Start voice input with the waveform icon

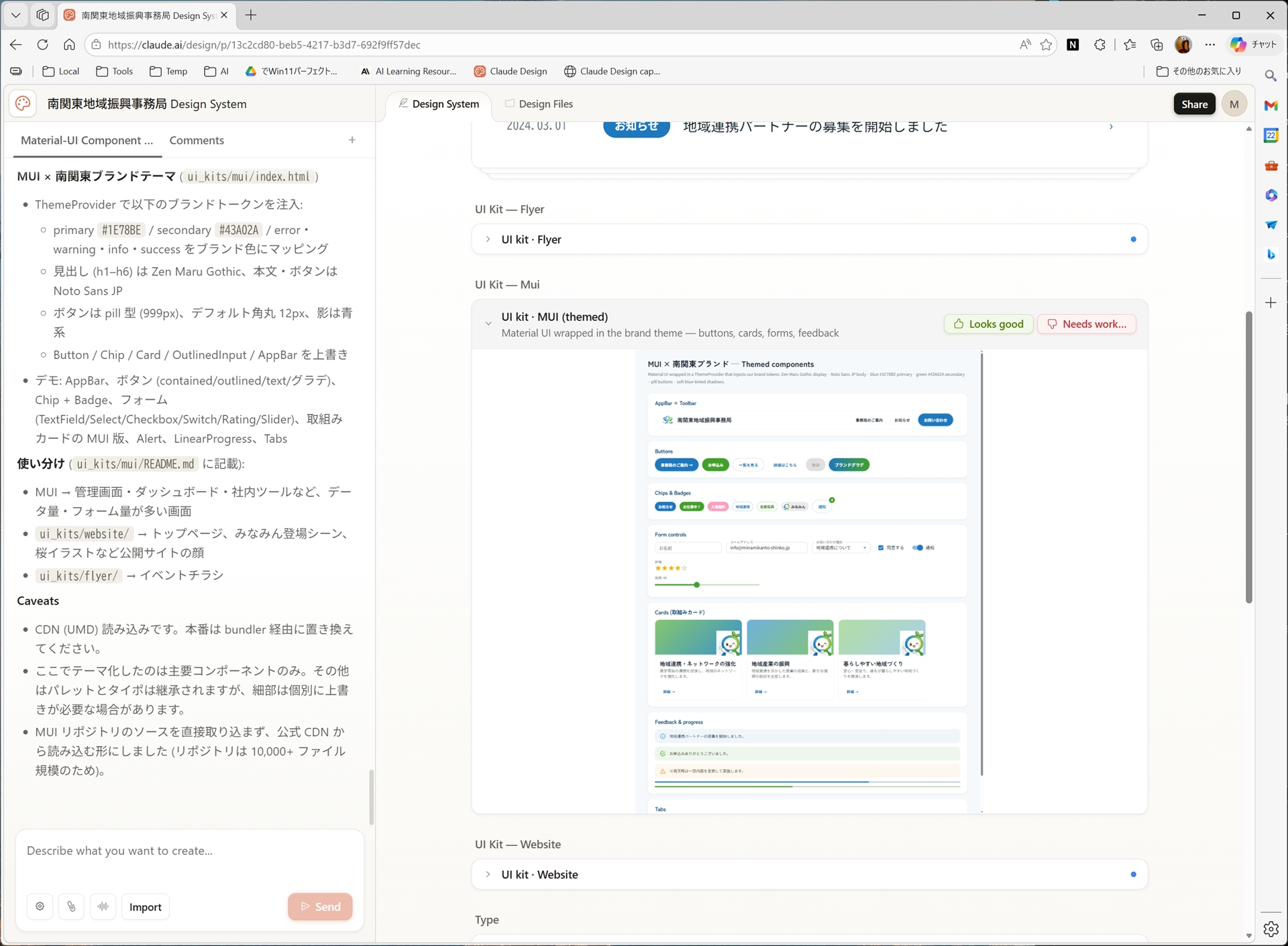pos(103,906)
